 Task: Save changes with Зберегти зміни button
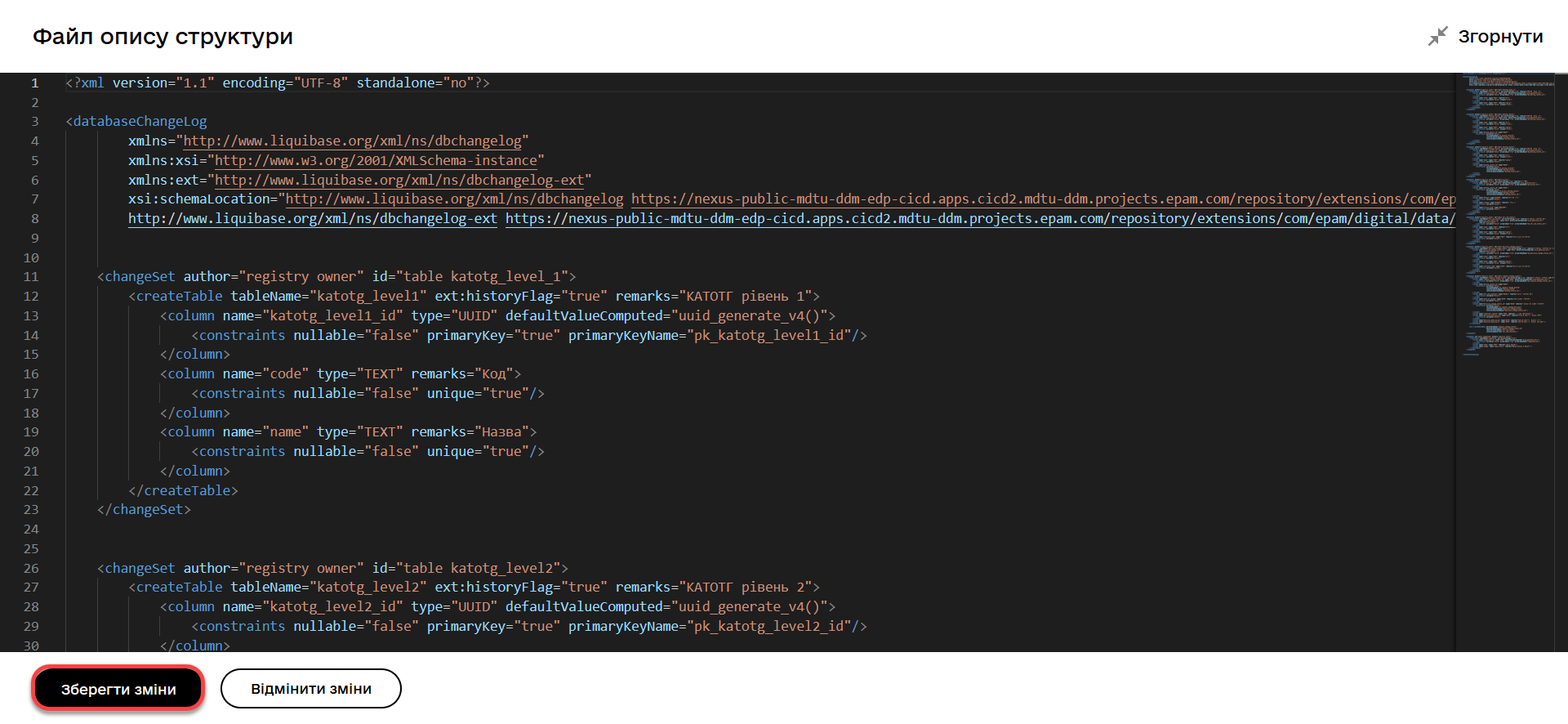[x=118, y=689]
